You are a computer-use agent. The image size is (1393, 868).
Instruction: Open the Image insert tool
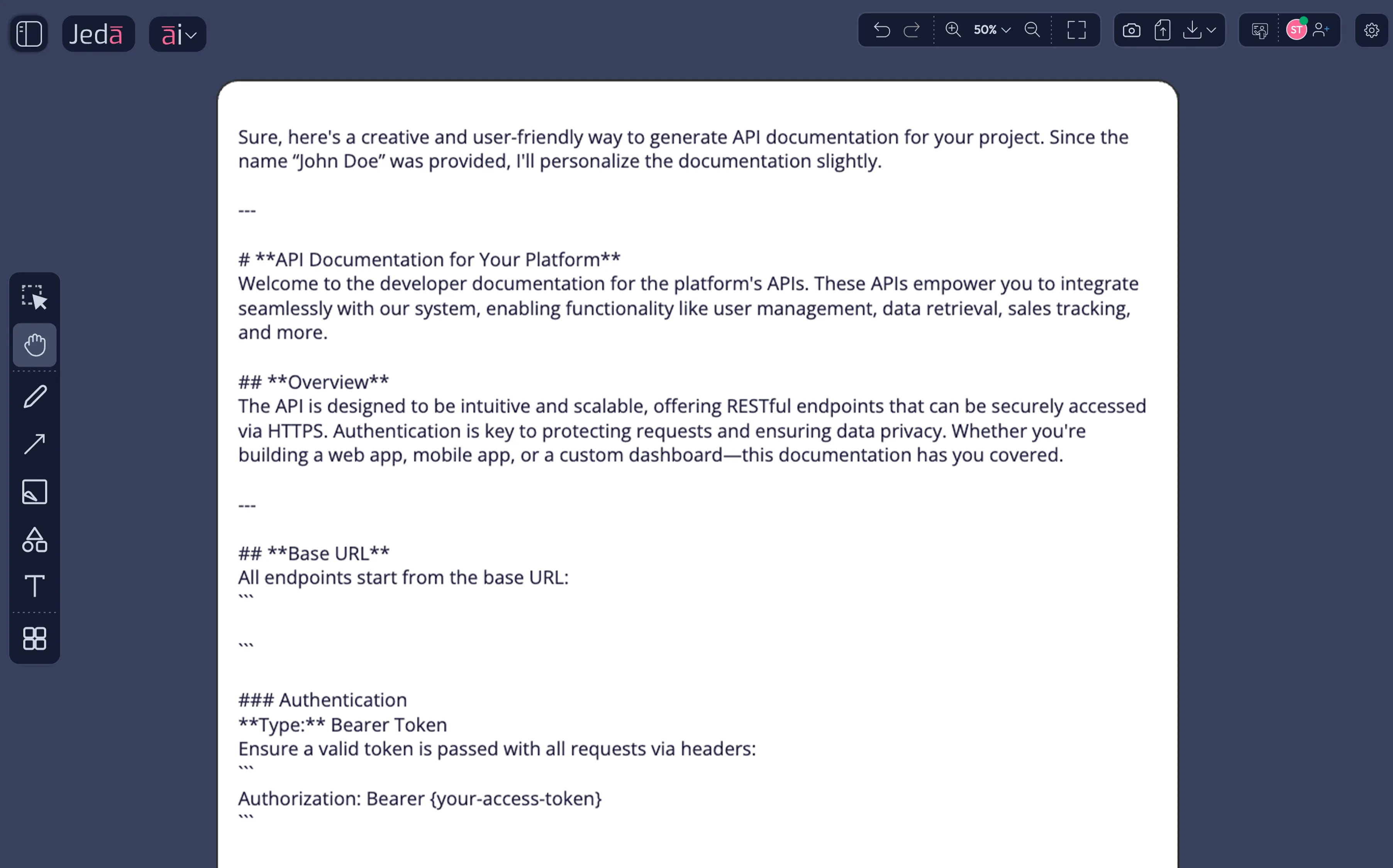point(34,492)
